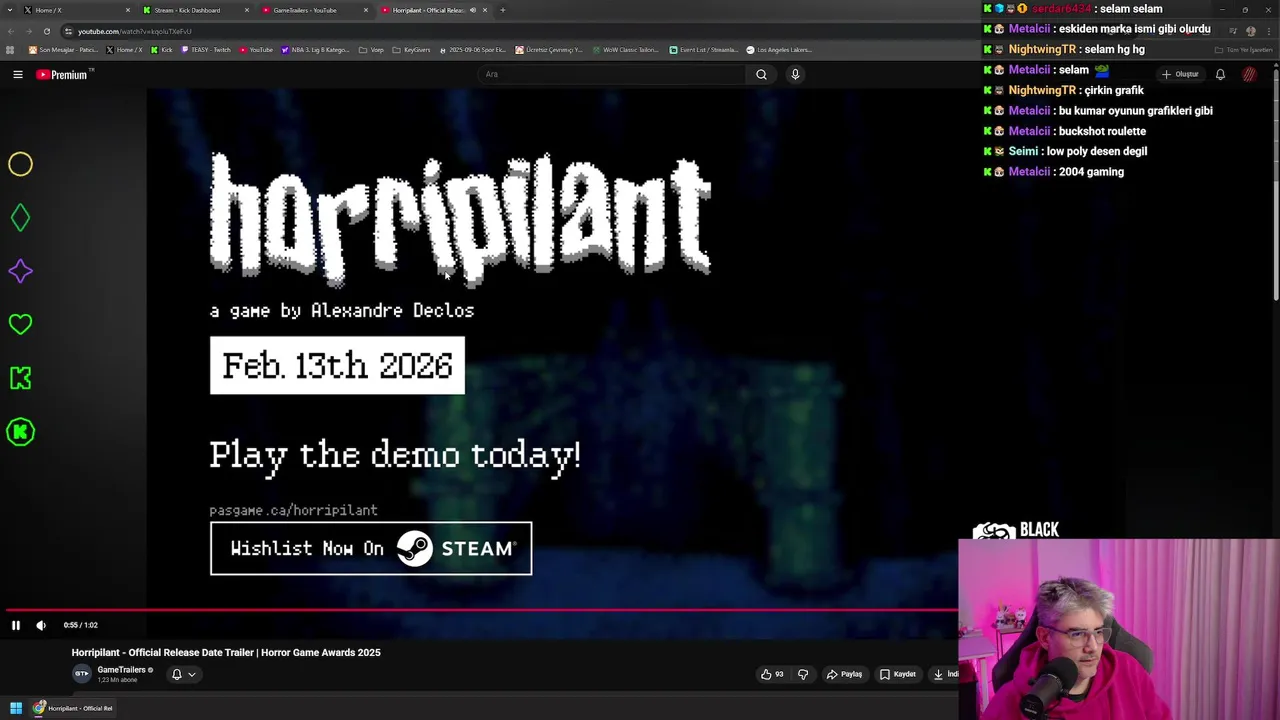Screen dimensions: 1280x720
Task: Open GameTrailers channel avatar
Action: [82, 673]
